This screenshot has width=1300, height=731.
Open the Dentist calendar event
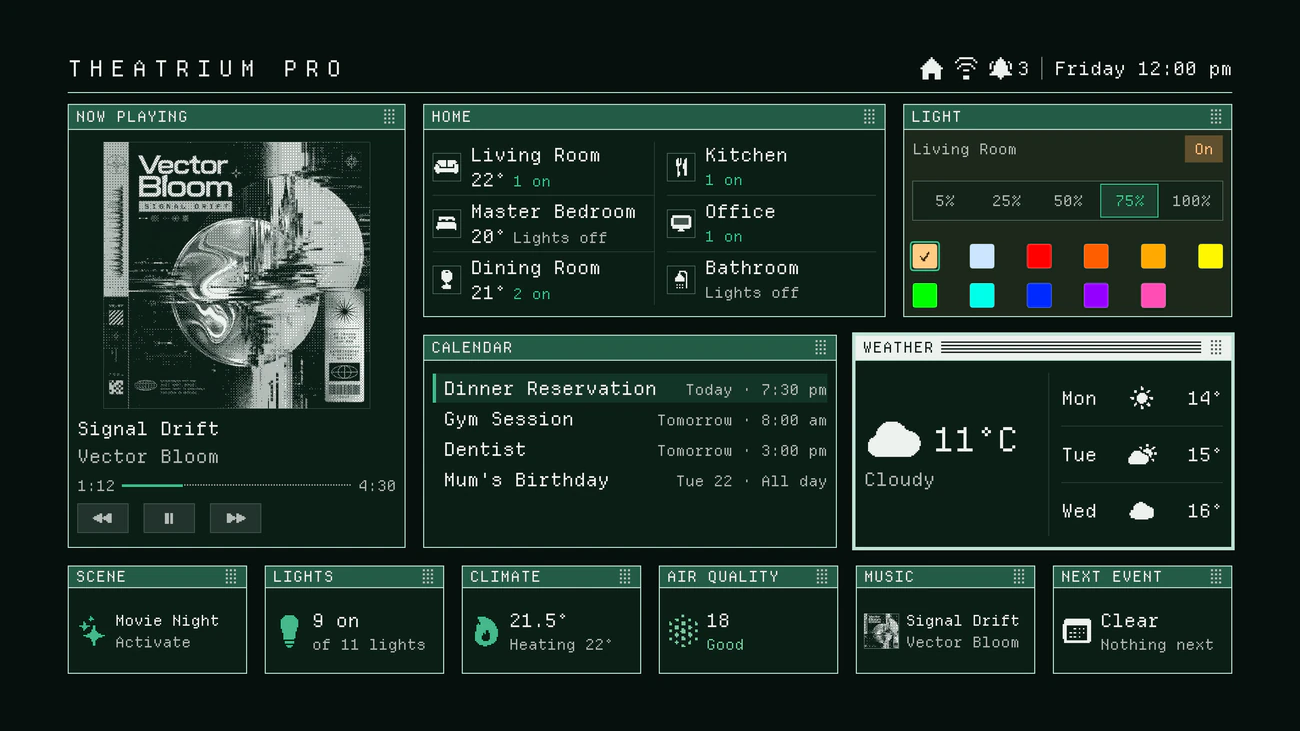click(630, 450)
